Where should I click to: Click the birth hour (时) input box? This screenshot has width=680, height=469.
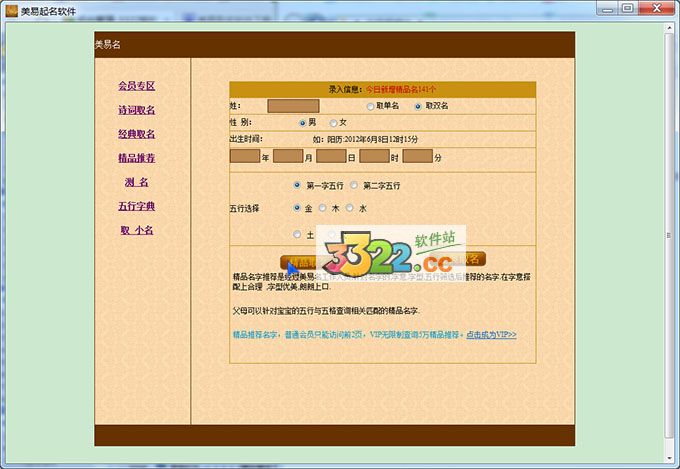[x=374, y=156]
